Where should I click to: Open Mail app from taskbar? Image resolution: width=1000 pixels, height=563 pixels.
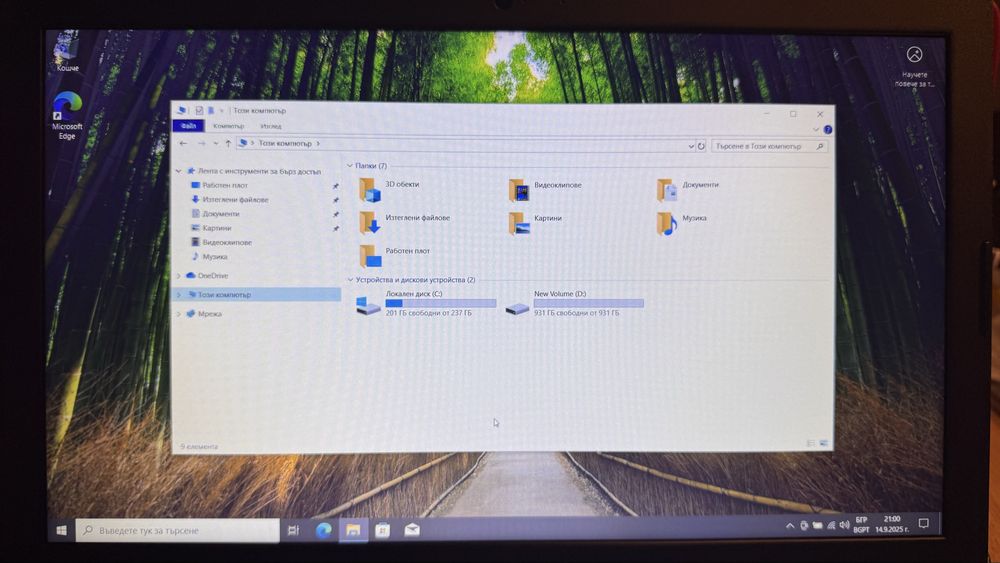(x=412, y=530)
